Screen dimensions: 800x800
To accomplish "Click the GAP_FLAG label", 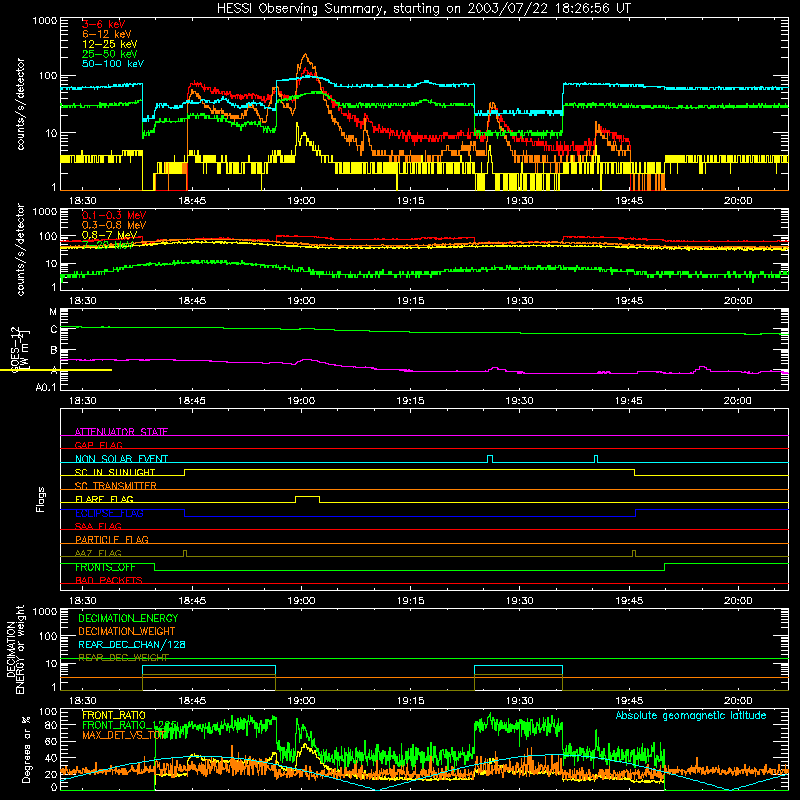I will tap(98, 445).
